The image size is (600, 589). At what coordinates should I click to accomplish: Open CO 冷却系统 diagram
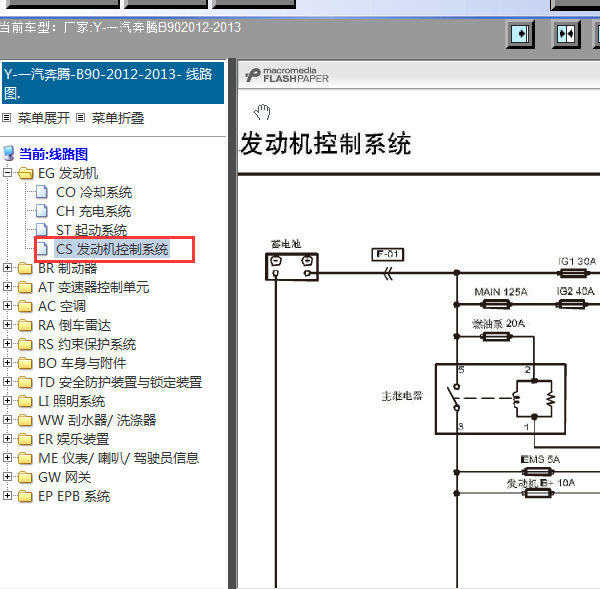[94, 192]
